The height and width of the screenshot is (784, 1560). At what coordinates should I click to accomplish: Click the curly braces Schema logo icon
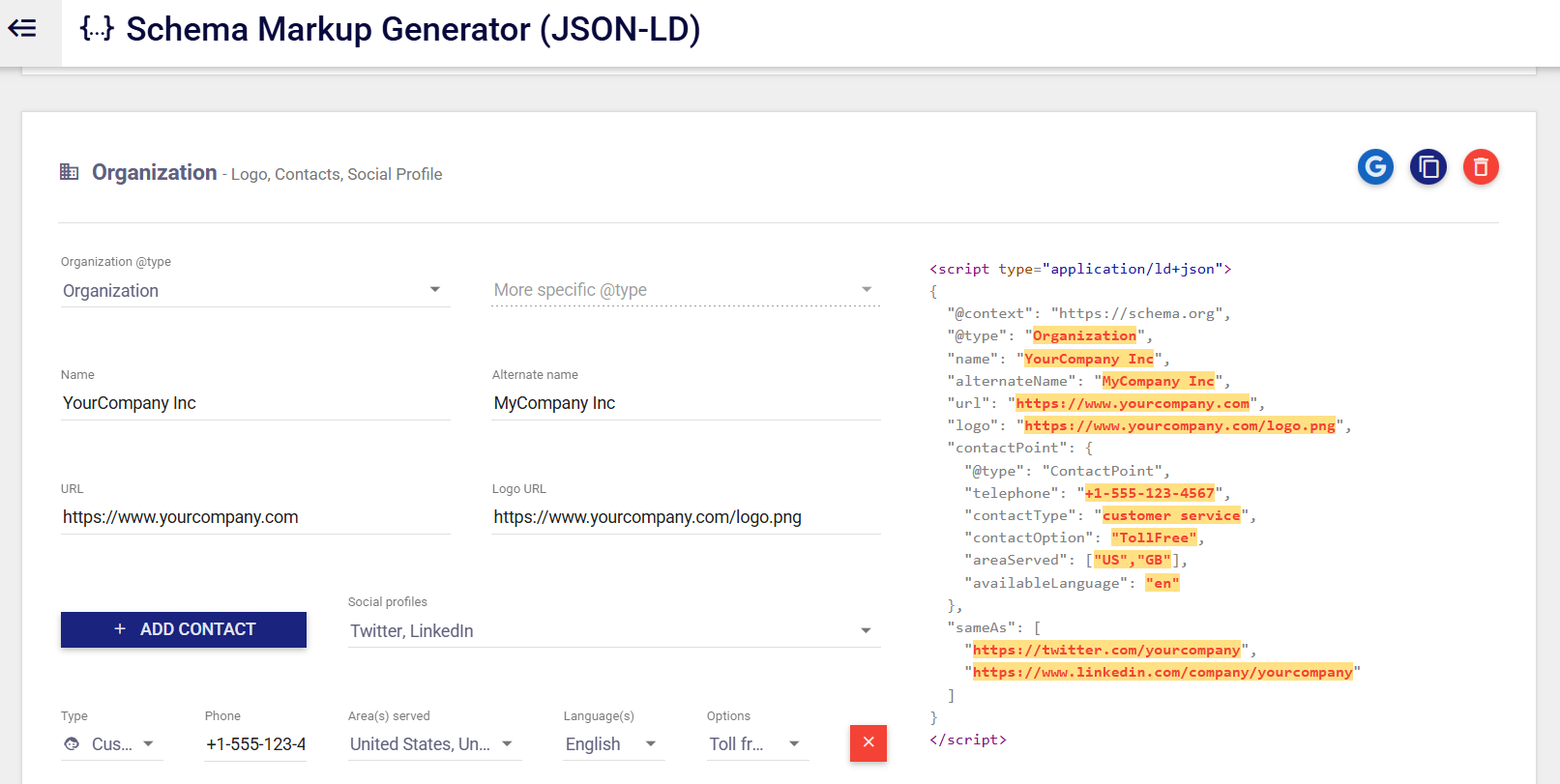(x=97, y=29)
